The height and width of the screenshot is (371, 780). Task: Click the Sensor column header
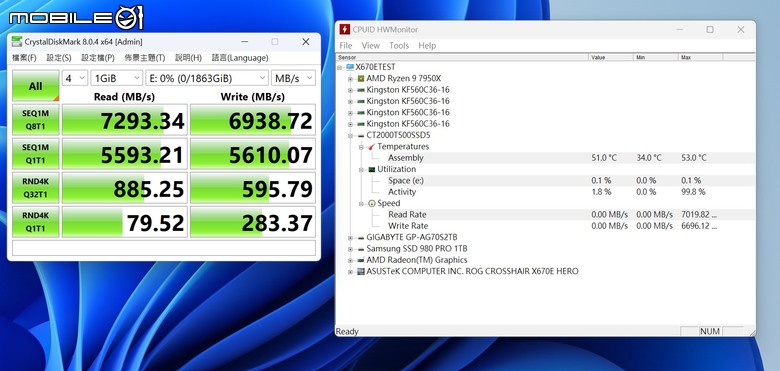coord(463,57)
